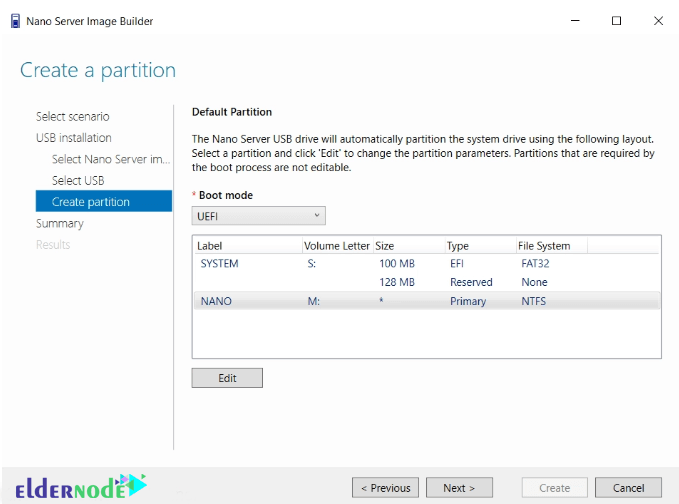Click the M: volume letter cell

(314, 301)
